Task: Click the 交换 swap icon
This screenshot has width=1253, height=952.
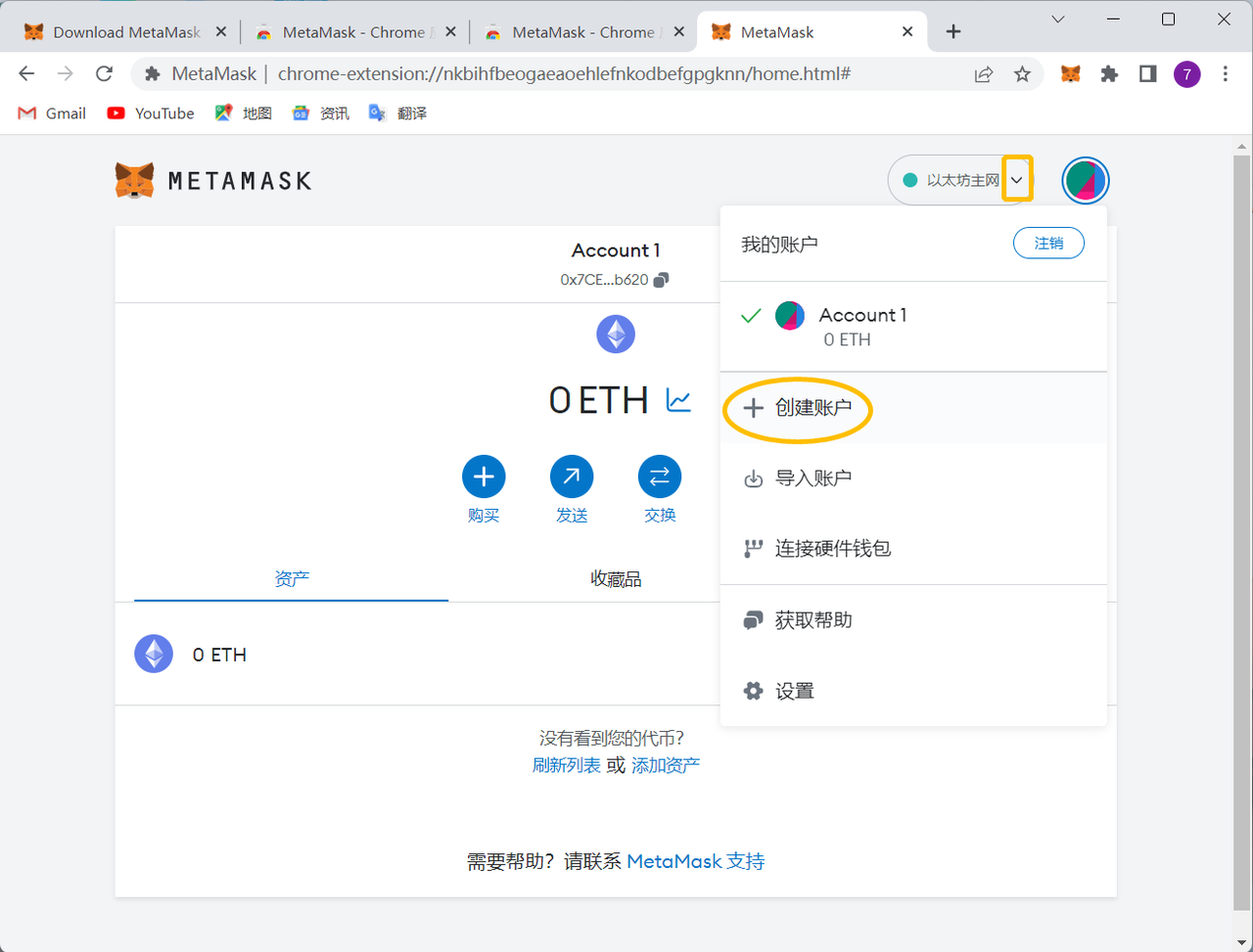Action: (x=660, y=476)
